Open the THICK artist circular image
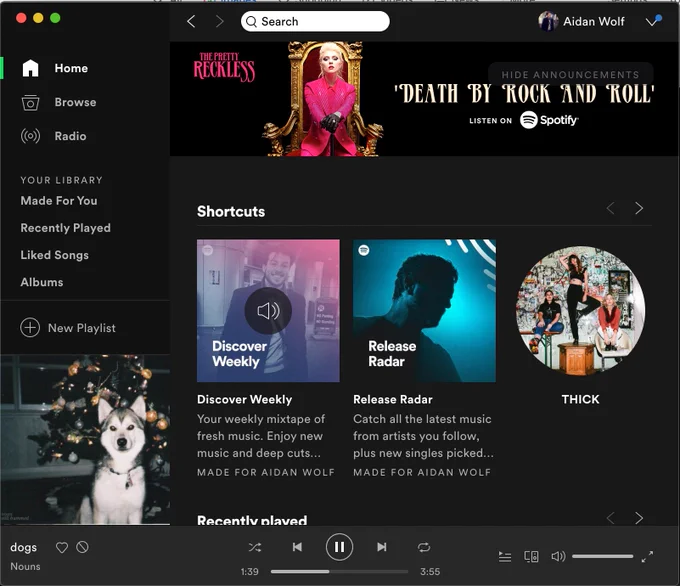The width and height of the screenshot is (680, 586). (x=580, y=311)
